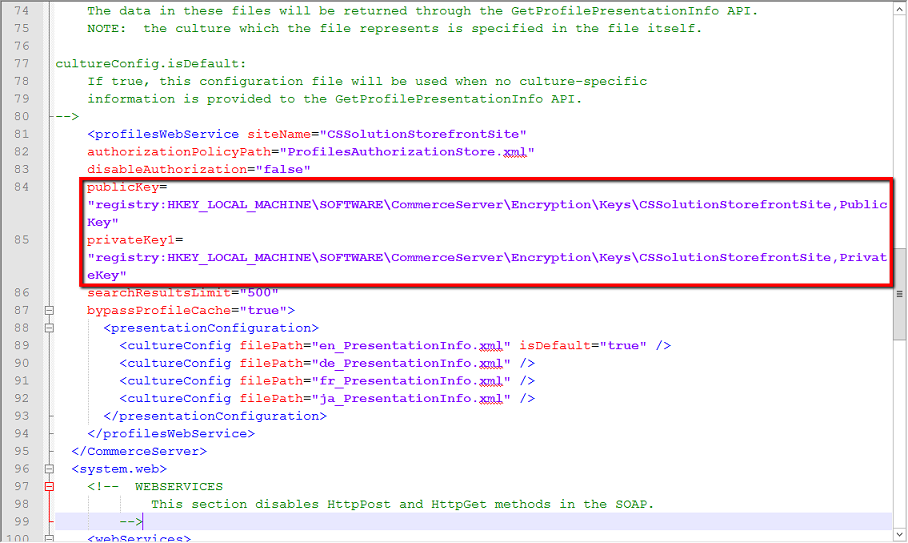The height and width of the screenshot is (543, 908).
Task: Collapse the fold marker on line 87
Action: coord(49,310)
